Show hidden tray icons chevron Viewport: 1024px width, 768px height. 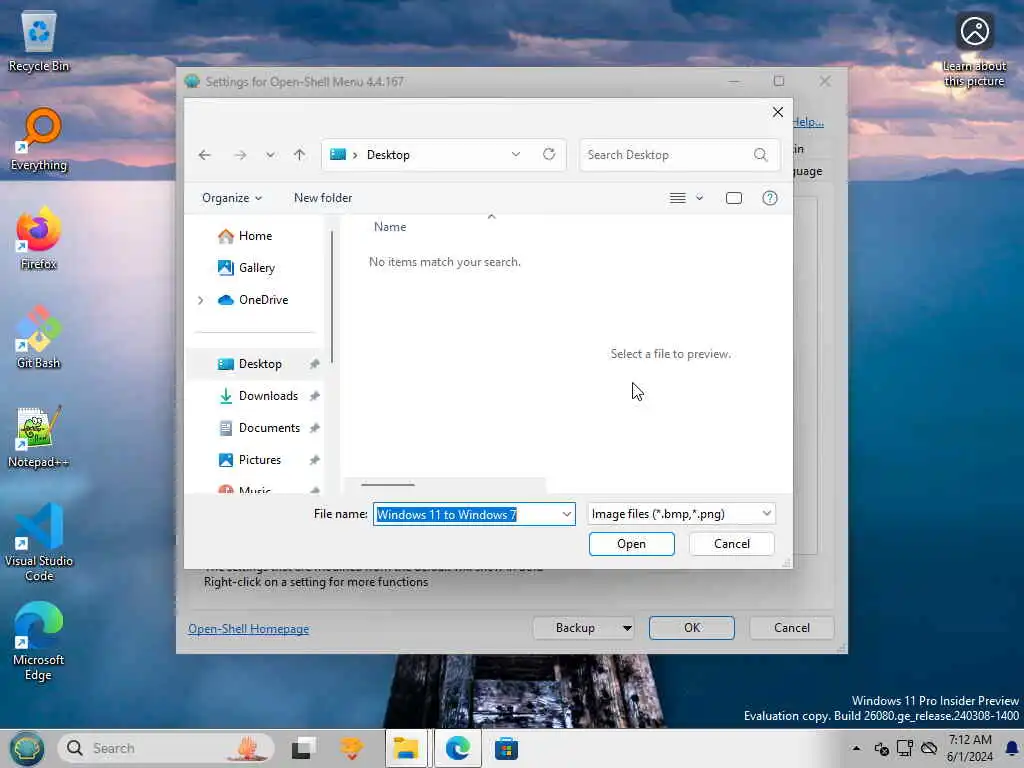coord(856,748)
